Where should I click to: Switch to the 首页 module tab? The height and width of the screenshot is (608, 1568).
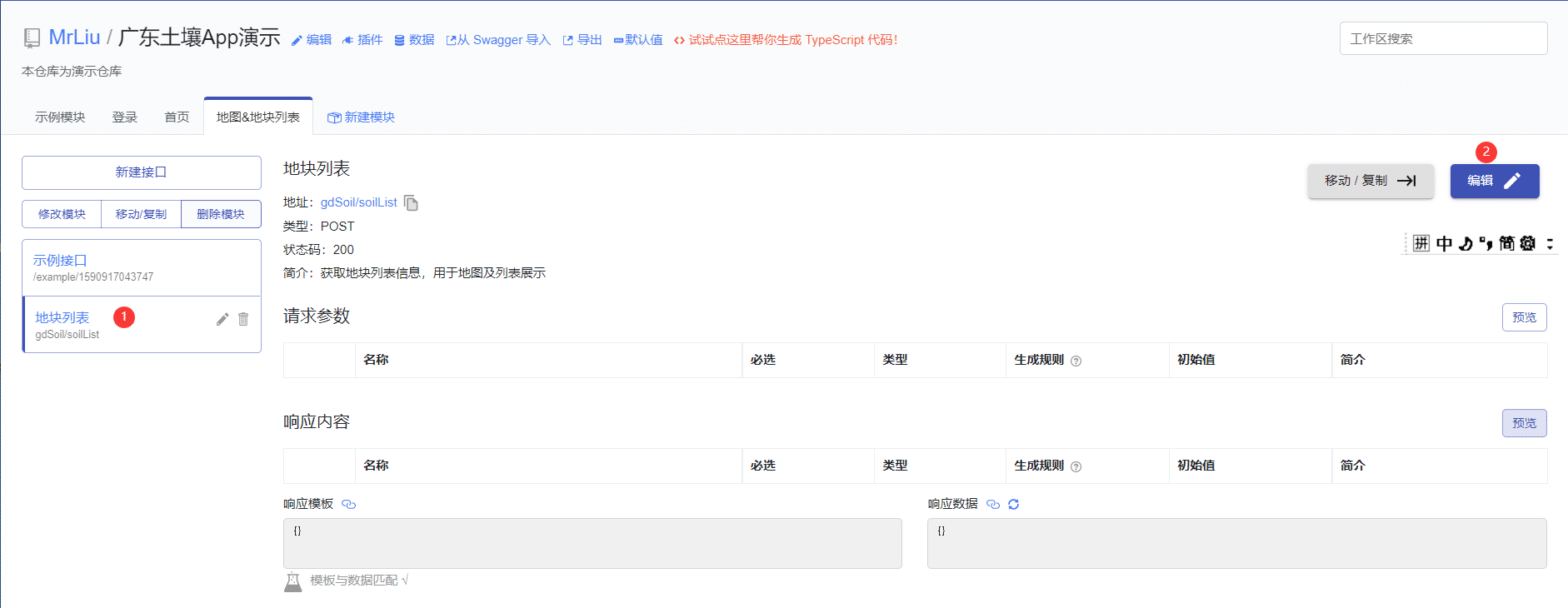(x=177, y=117)
